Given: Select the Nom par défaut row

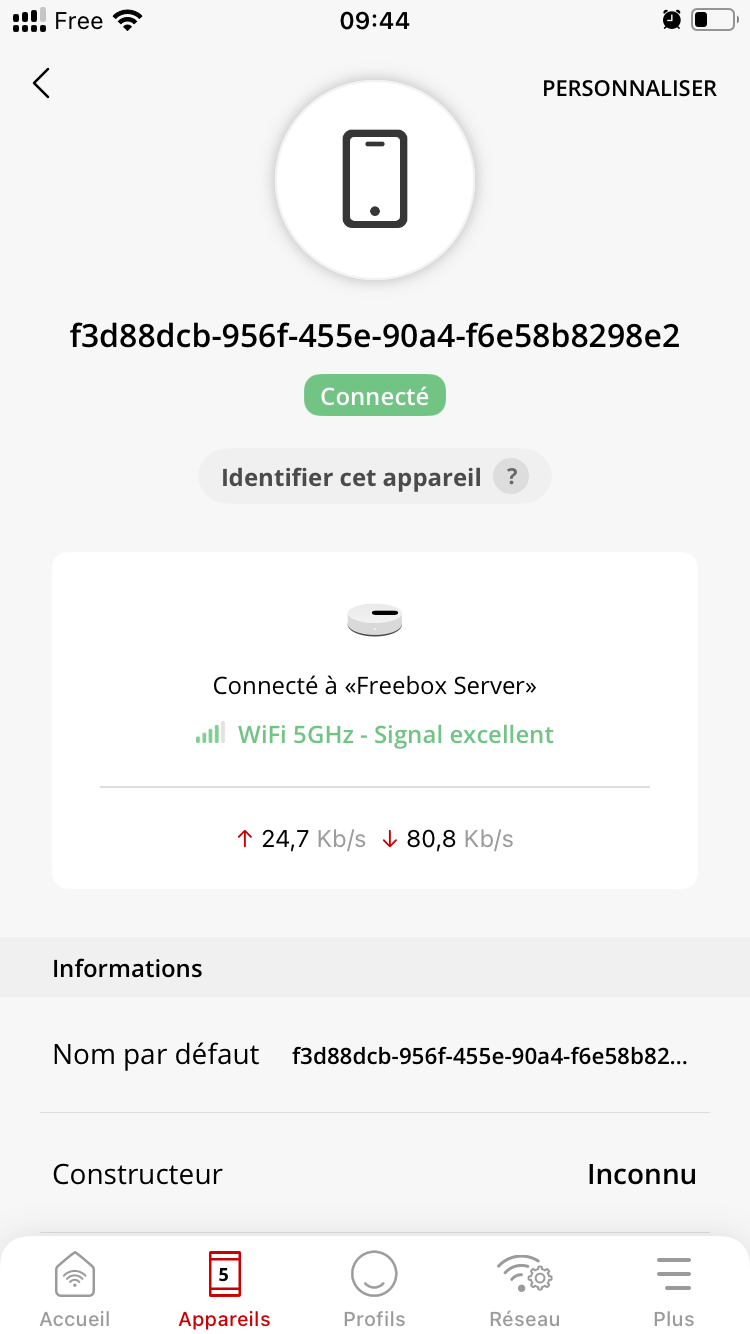Looking at the screenshot, I should [x=375, y=1055].
